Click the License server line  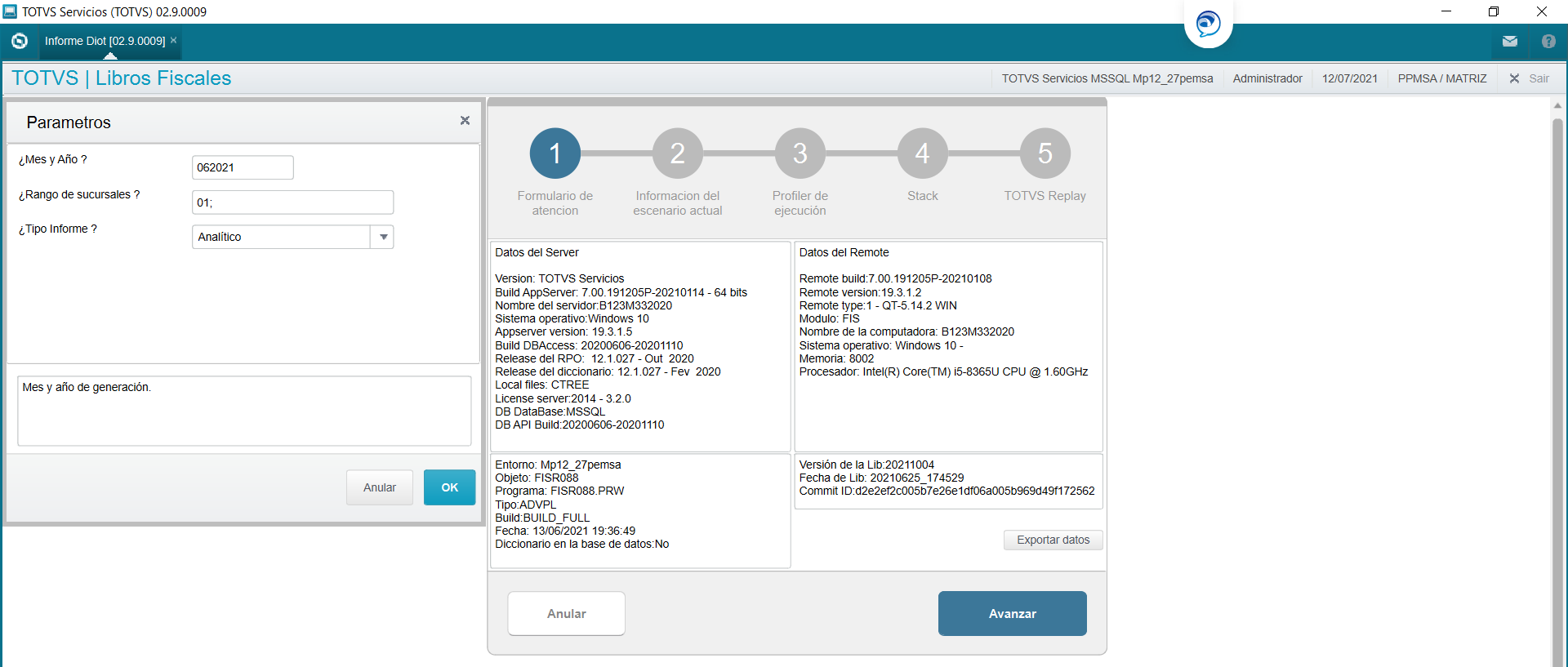pyautogui.click(x=563, y=398)
